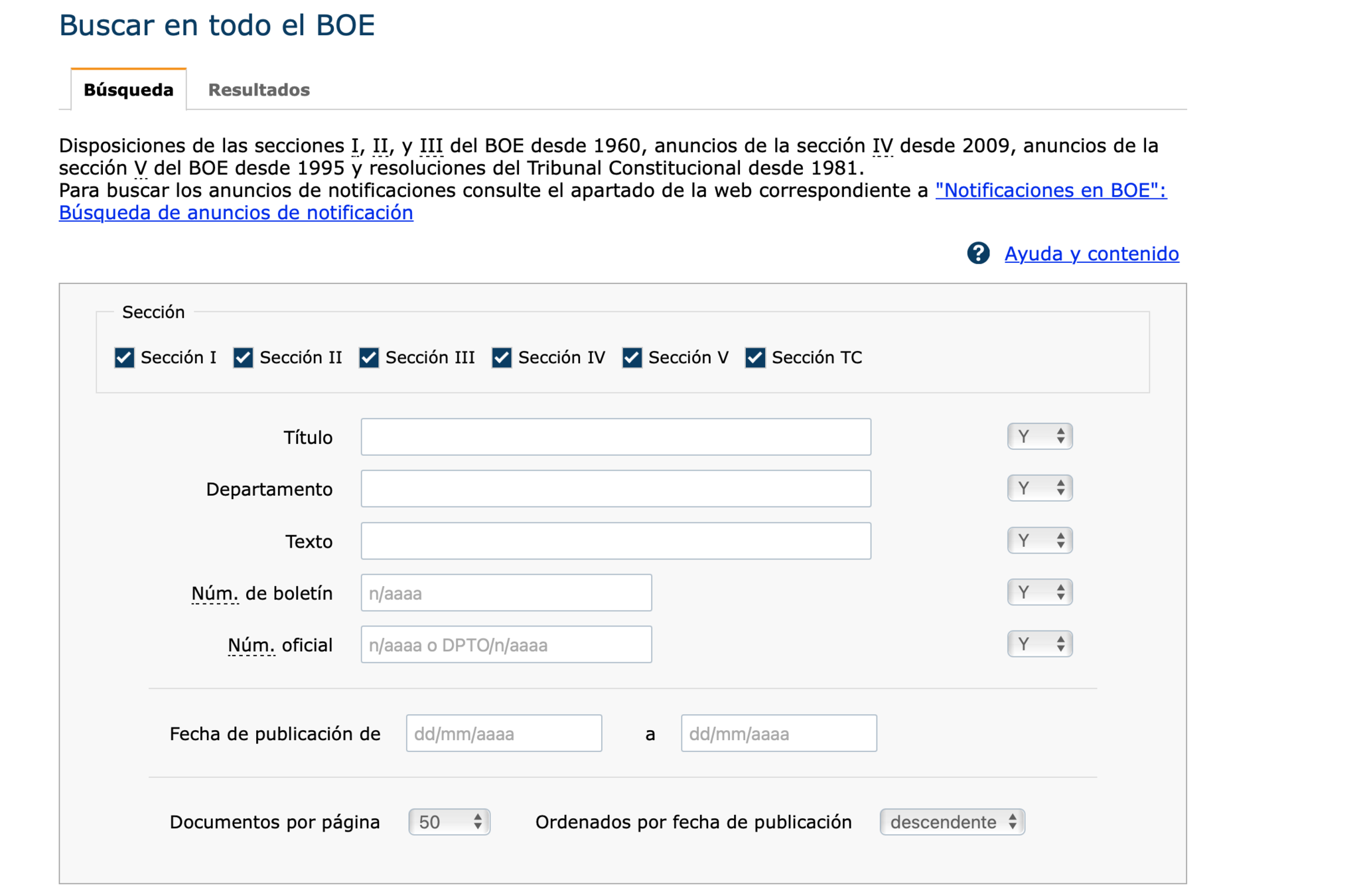Image resolution: width=1367 pixels, height=896 pixels.
Task: Open the Título operator dropdown
Action: [x=1039, y=437]
